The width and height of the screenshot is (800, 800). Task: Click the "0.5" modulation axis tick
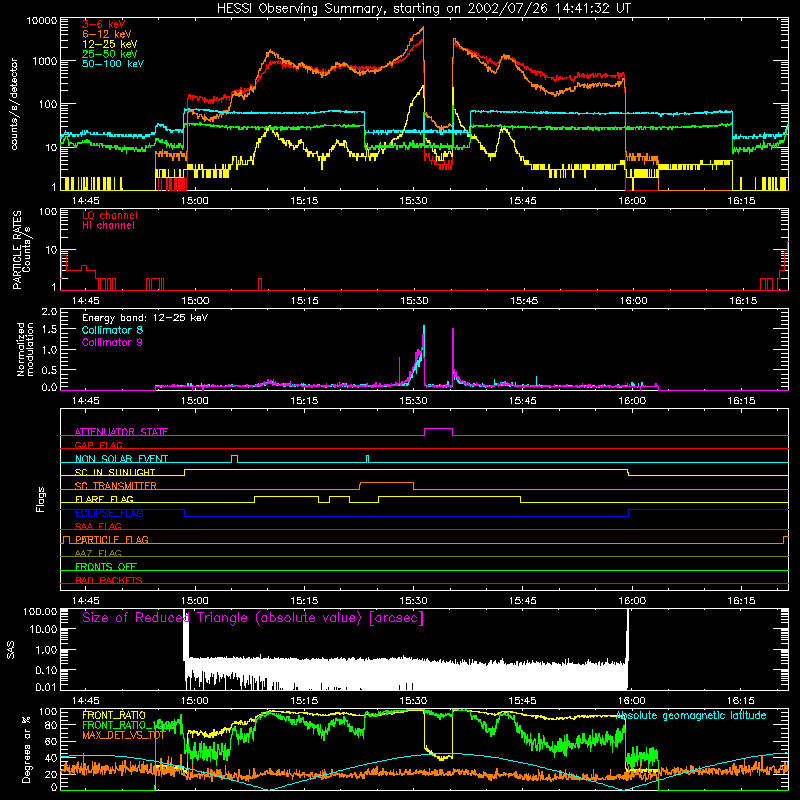click(x=49, y=370)
